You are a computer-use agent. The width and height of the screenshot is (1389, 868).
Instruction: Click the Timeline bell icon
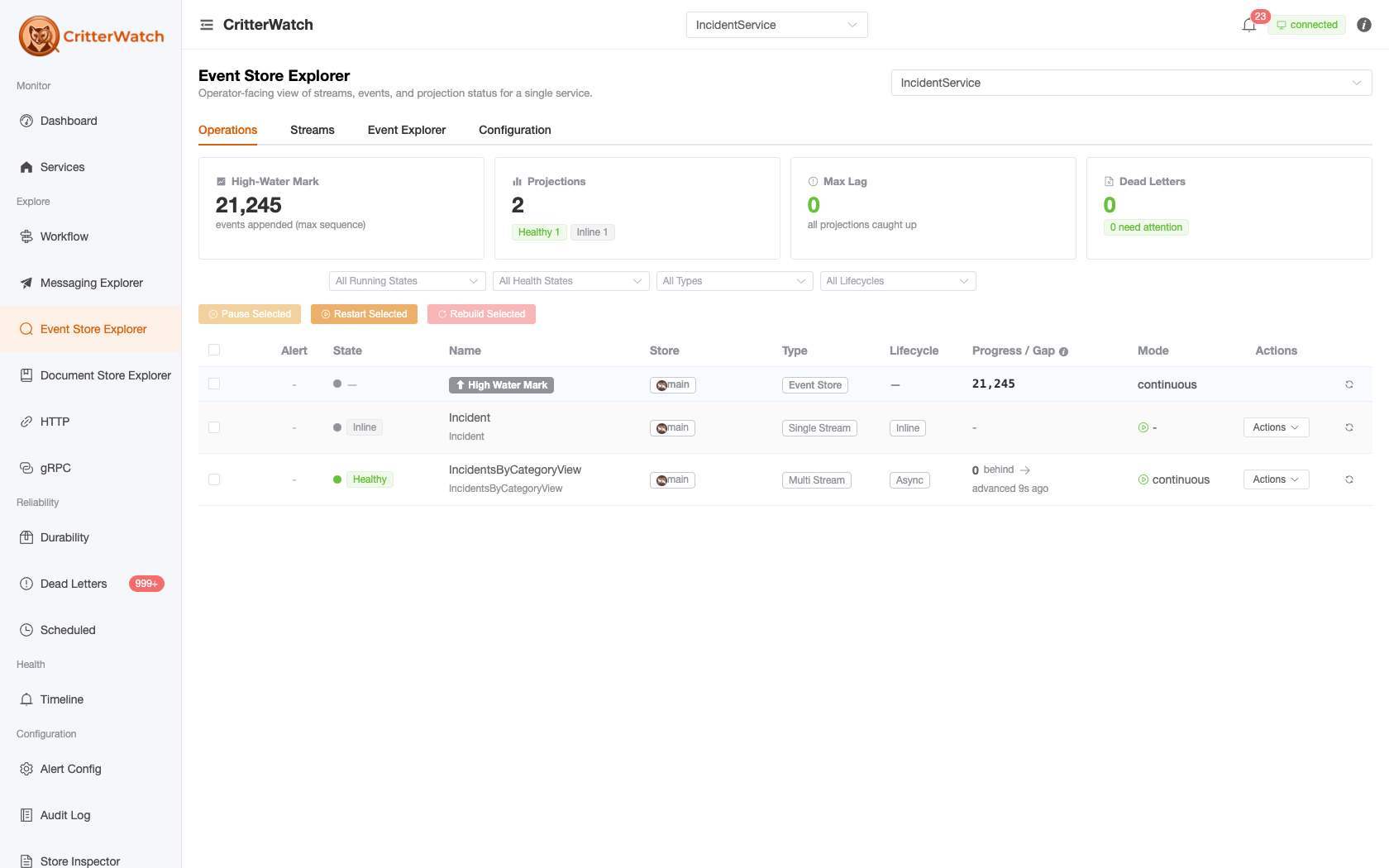pos(26,699)
